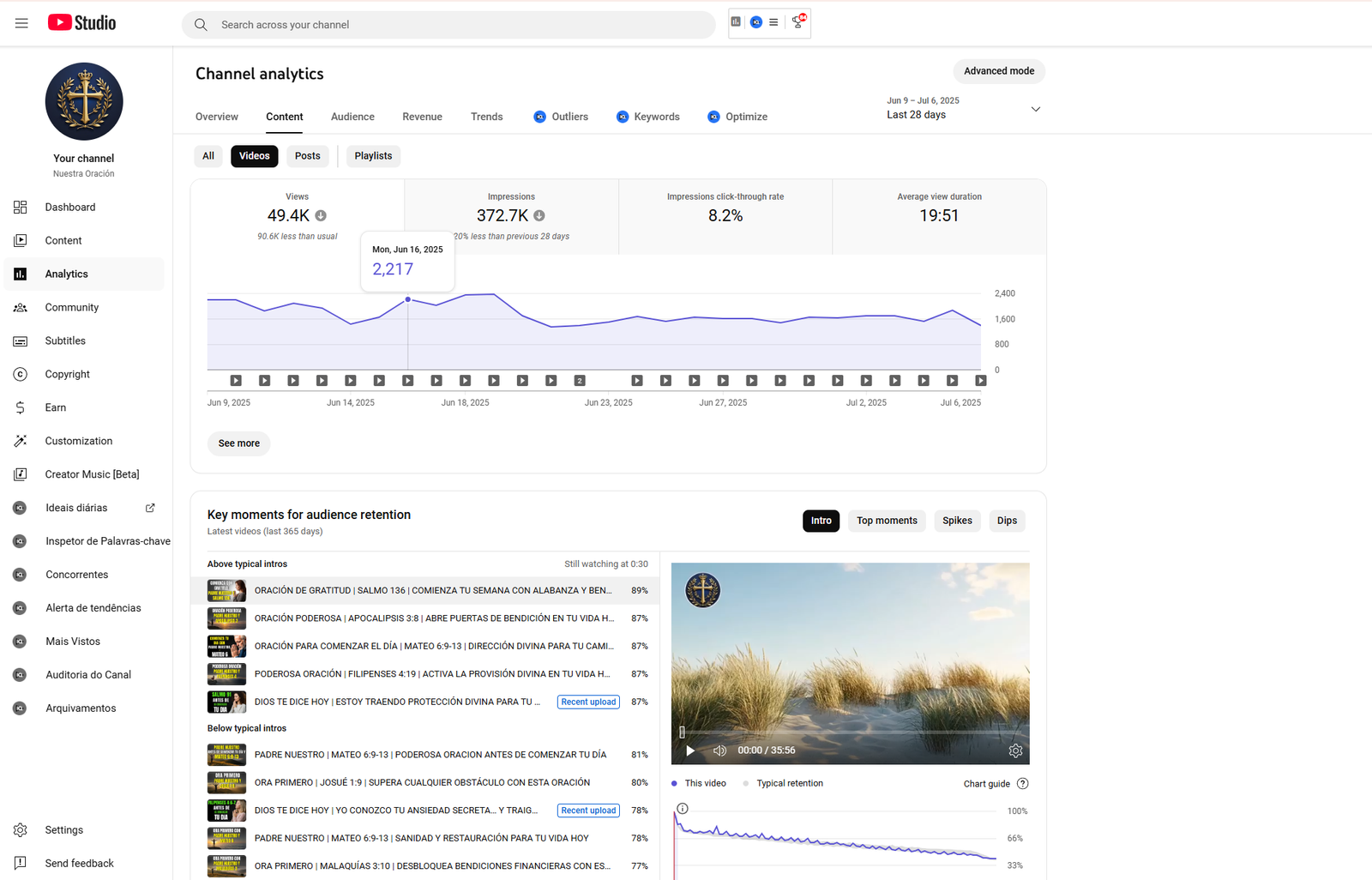
Task: Select the Top moments chip
Action: (887, 521)
